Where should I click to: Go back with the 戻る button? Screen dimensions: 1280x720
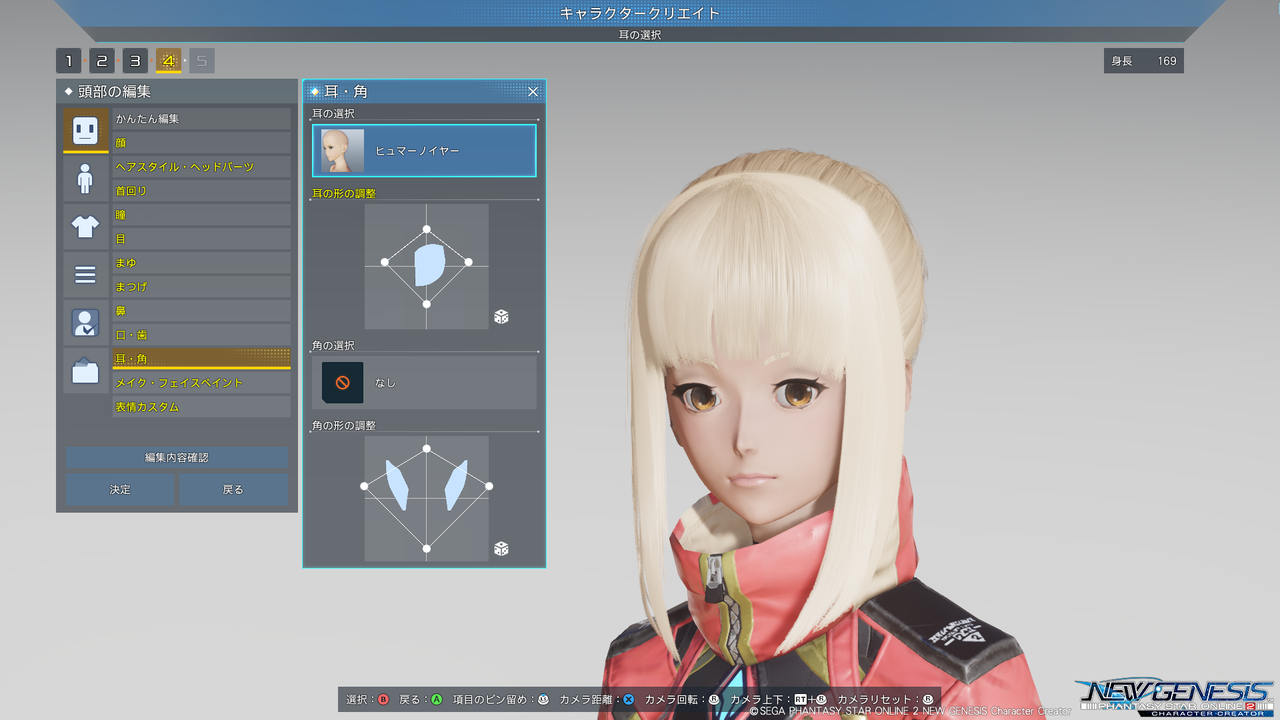pos(233,490)
